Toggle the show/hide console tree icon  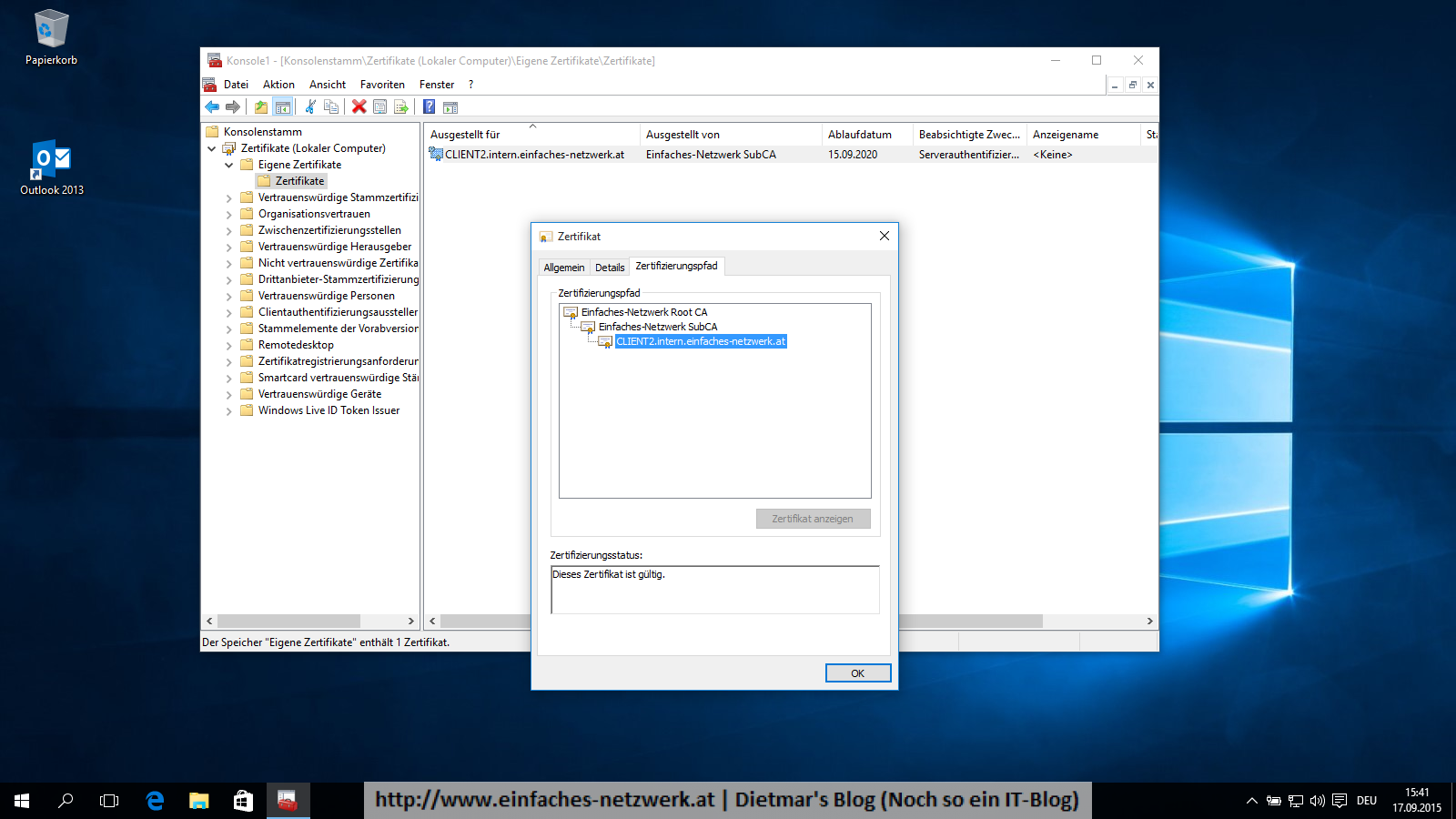[x=283, y=107]
